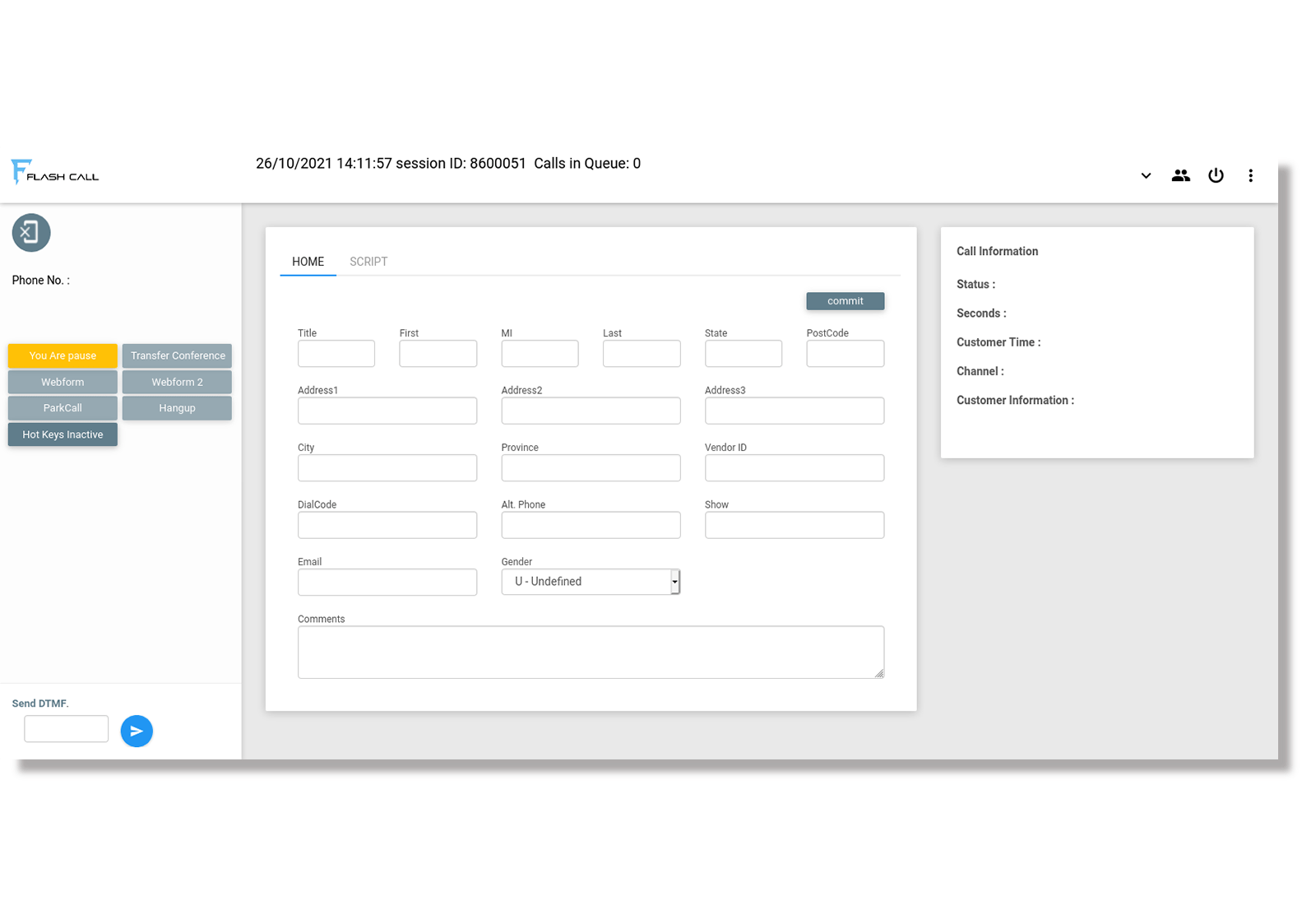Open the contacts people icon
The width and height of the screenshot is (1316, 924).
1180,174
